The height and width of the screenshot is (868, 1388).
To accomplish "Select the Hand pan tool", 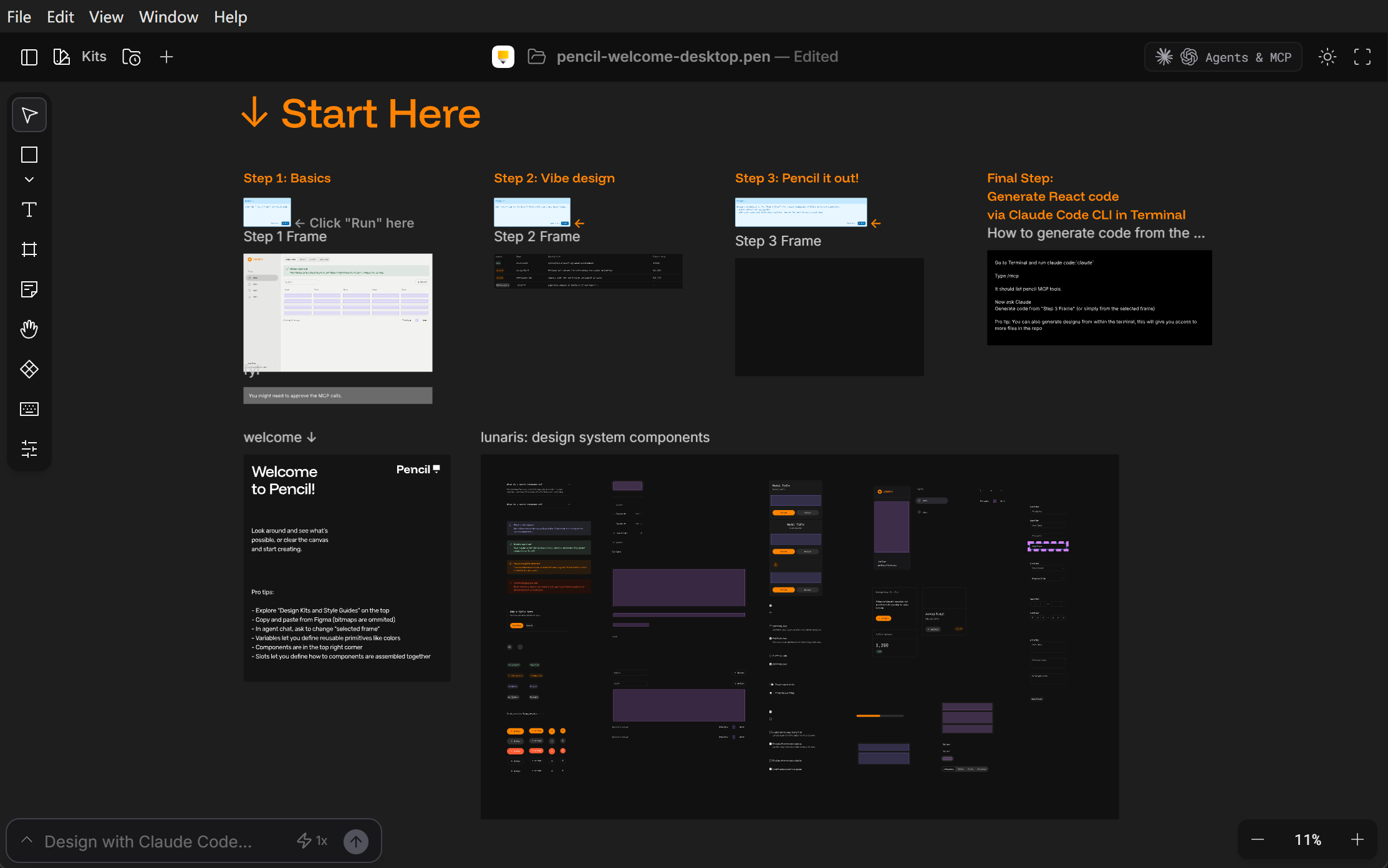I will (29, 329).
